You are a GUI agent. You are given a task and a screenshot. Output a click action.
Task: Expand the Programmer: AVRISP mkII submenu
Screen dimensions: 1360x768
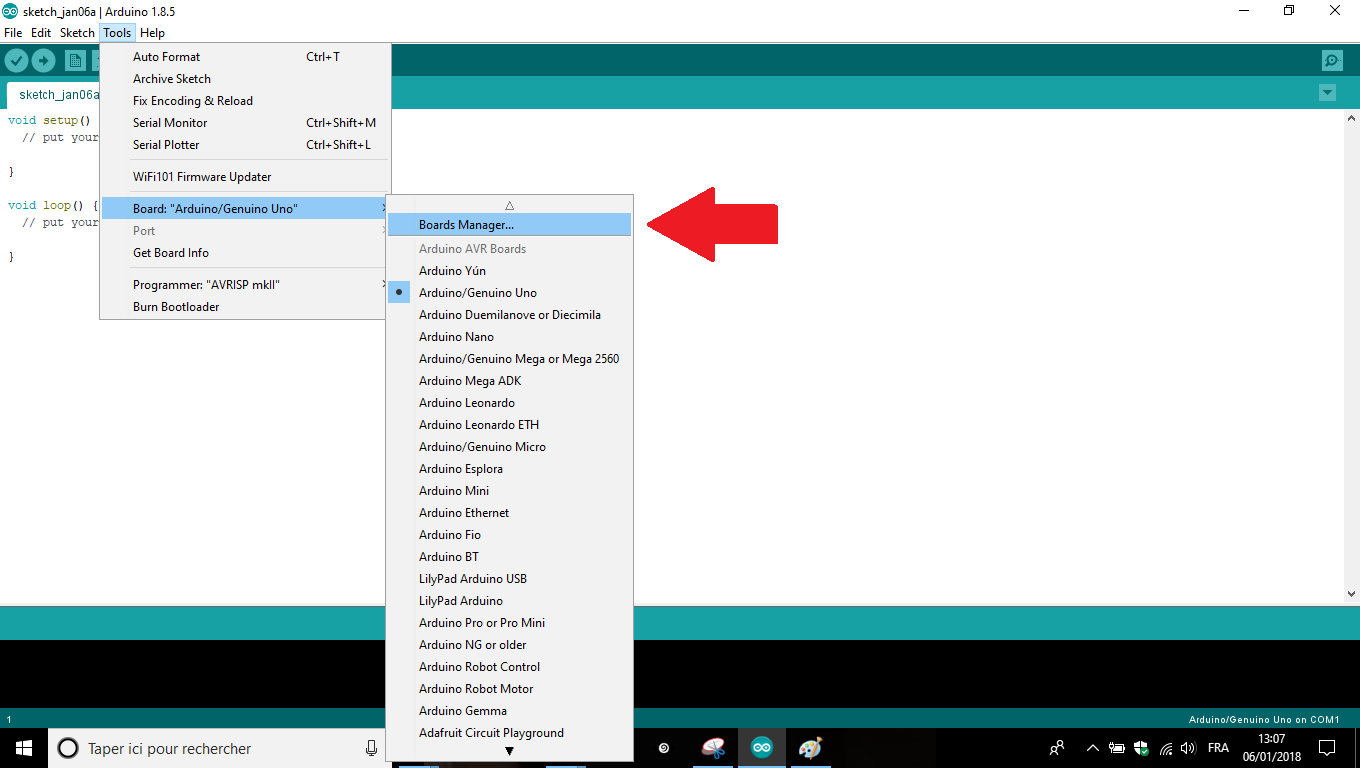[245, 285]
